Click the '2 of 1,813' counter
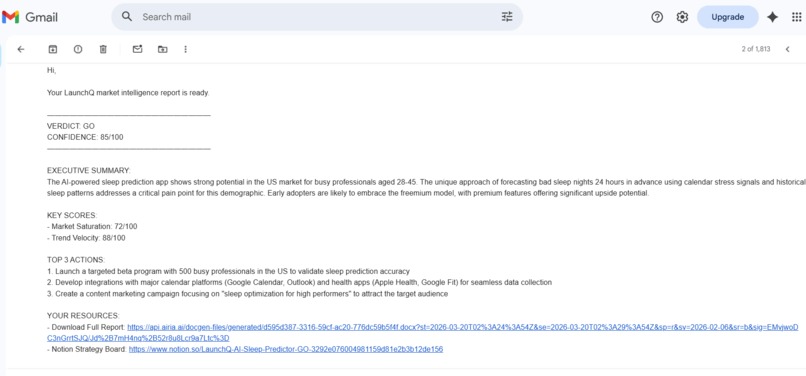Image resolution: width=806 pixels, height=376 pixels. [756, 49]
